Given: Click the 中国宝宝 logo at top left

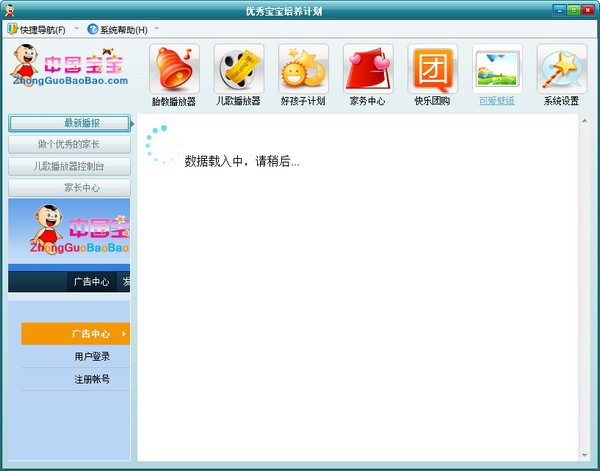Looking at the screenshot, I should (70, 65).
